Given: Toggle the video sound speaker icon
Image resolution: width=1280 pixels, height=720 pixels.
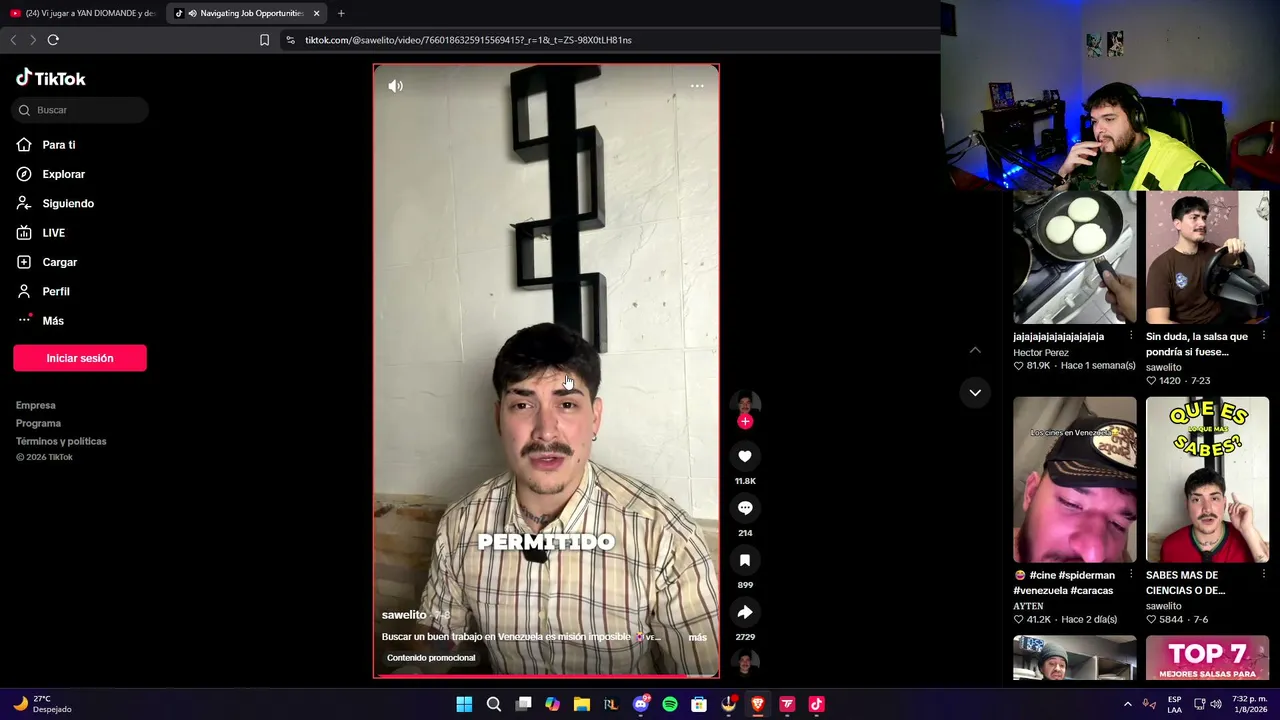Looking at the screenshot, I should point(396,86).
